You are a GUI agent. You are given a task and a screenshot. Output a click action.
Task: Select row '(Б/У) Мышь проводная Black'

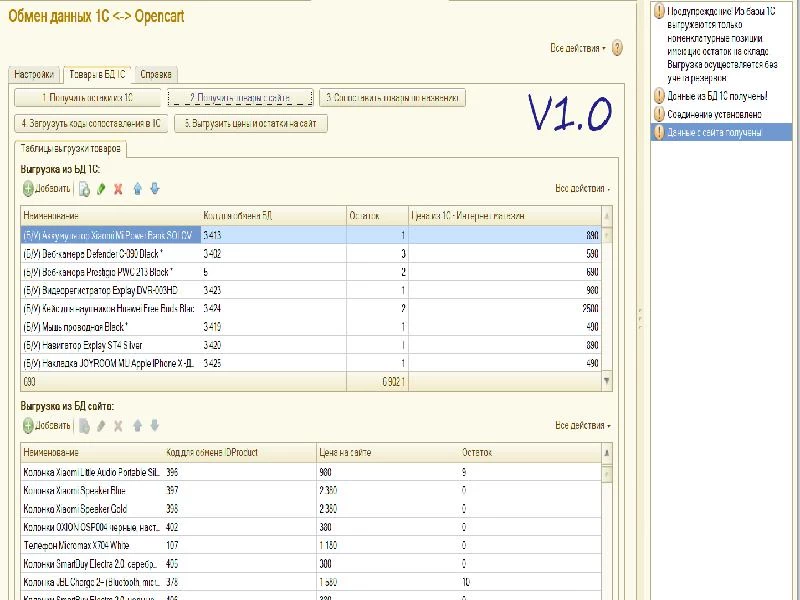[311, 327]
